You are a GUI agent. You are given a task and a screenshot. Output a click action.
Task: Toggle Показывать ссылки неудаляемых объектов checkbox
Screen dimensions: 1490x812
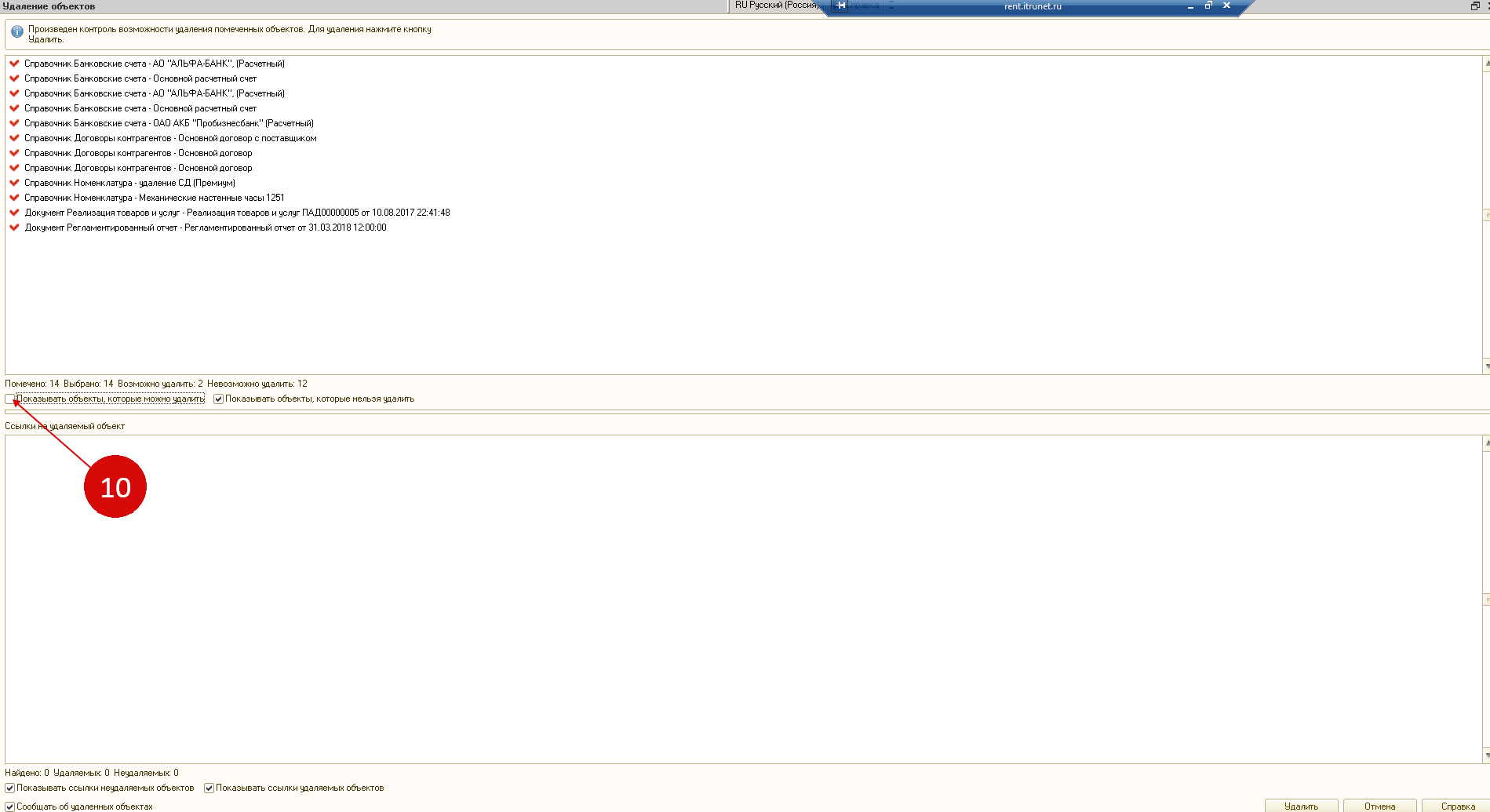click(10, 788)
